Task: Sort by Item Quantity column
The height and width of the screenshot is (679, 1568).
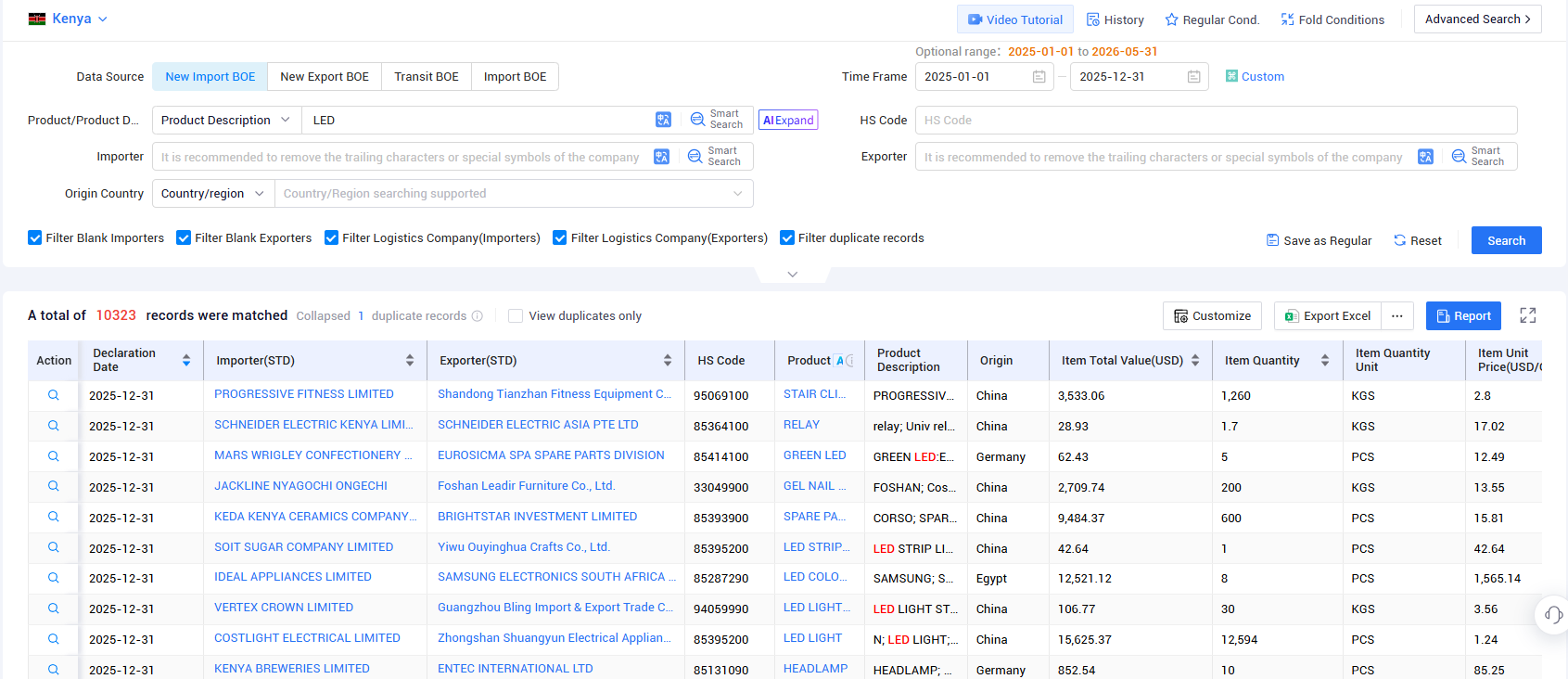Action: tap(1325, 360)
